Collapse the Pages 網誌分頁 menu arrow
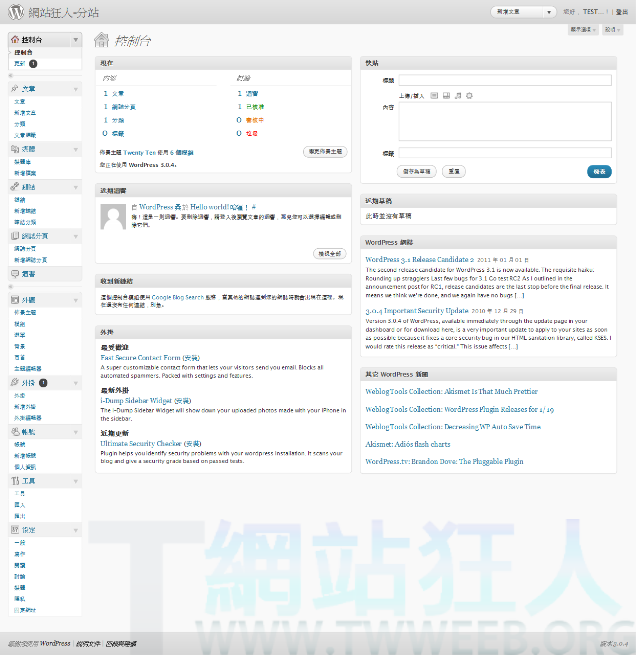Viewport: 636px width, 655px height. (76, 236)
